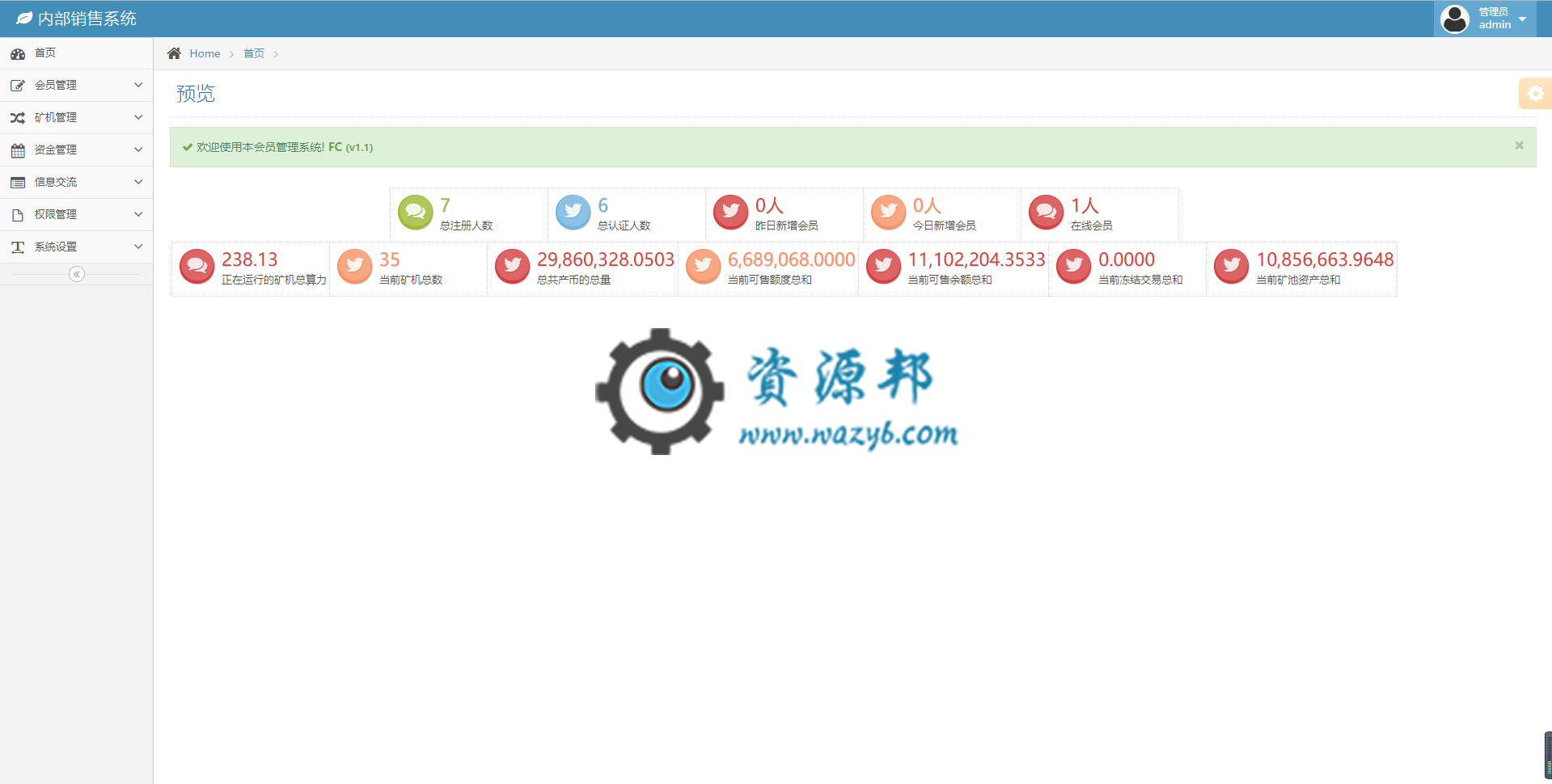Click the 权限管理 file icon
This screenshot has width=1552, height=784.
click(x=18, y=214)
